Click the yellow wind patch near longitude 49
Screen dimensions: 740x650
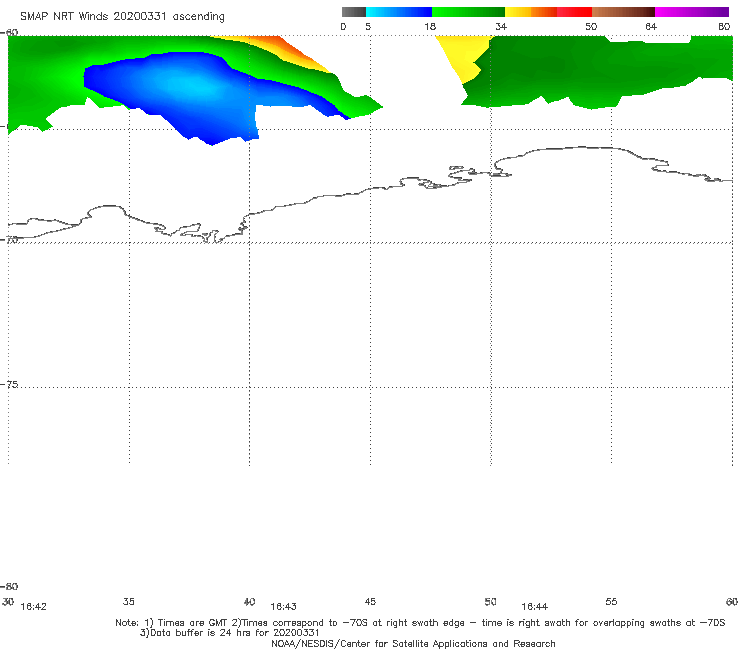click(x=465, y=57)
